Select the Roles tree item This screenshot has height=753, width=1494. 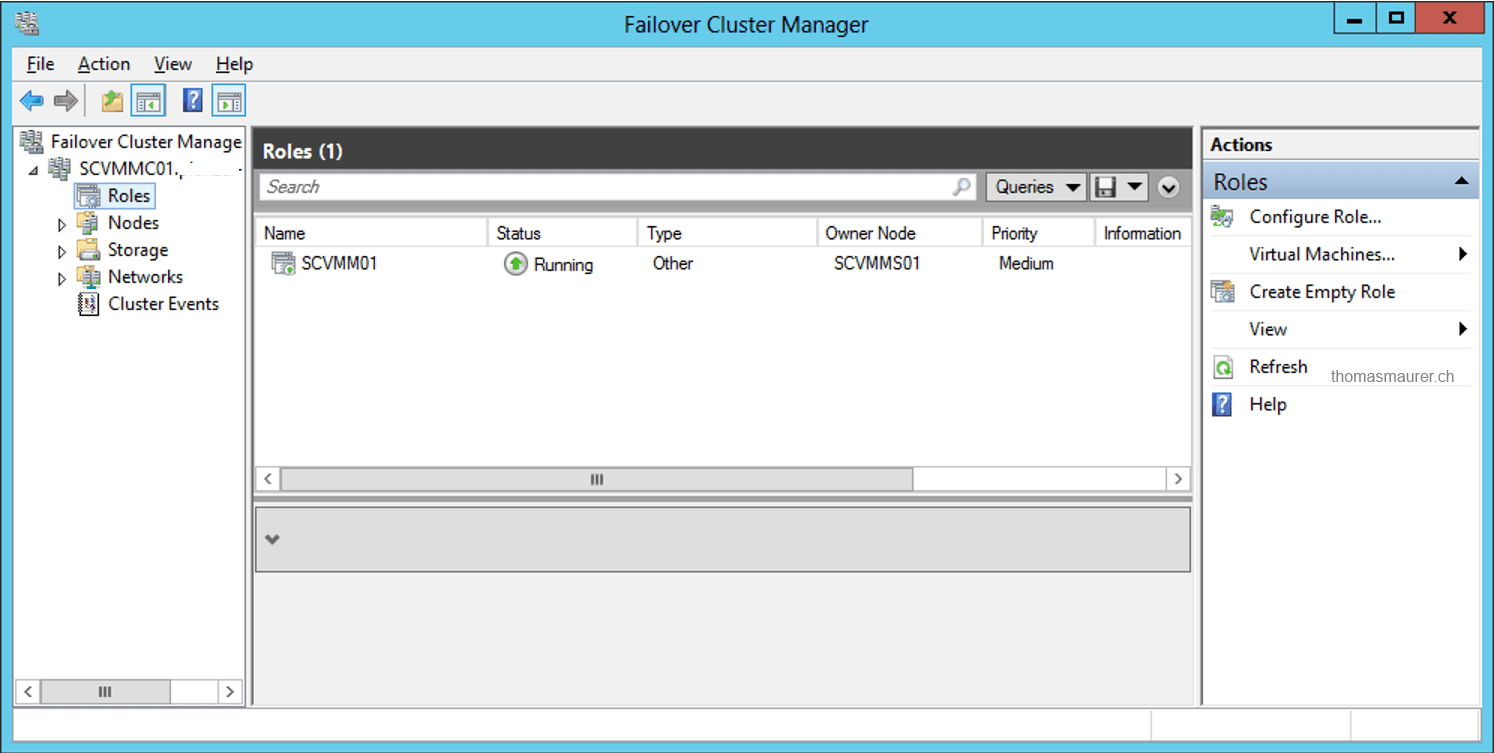coord(129,196)
